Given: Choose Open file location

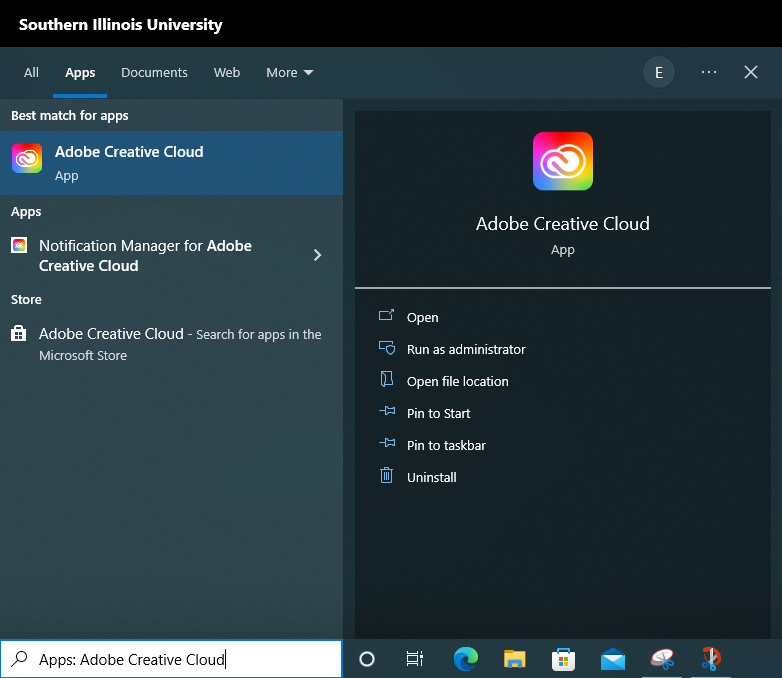Looking at the screenshot, I should point(457,381).
